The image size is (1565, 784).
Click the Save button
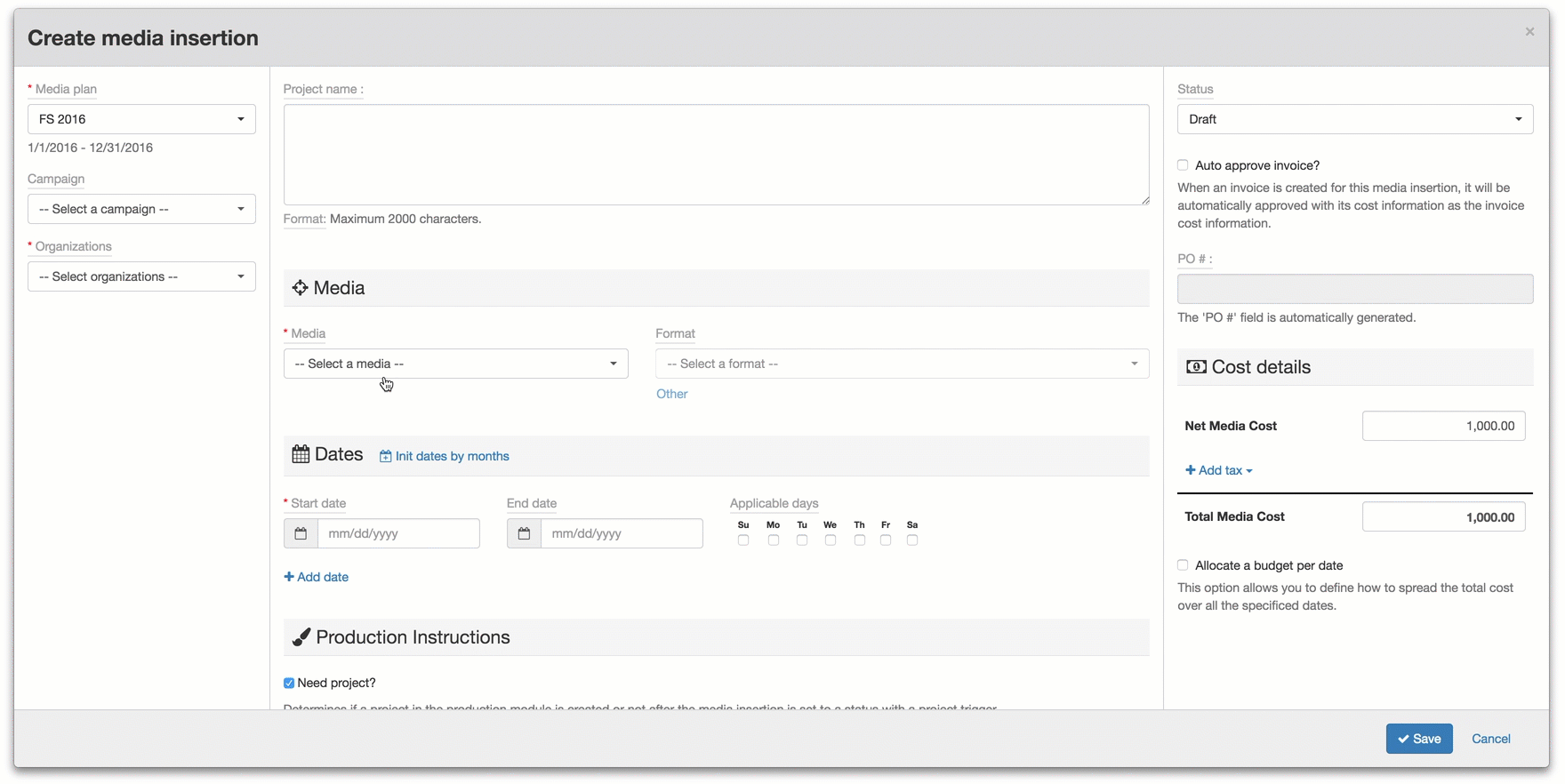coord(1418,739)
